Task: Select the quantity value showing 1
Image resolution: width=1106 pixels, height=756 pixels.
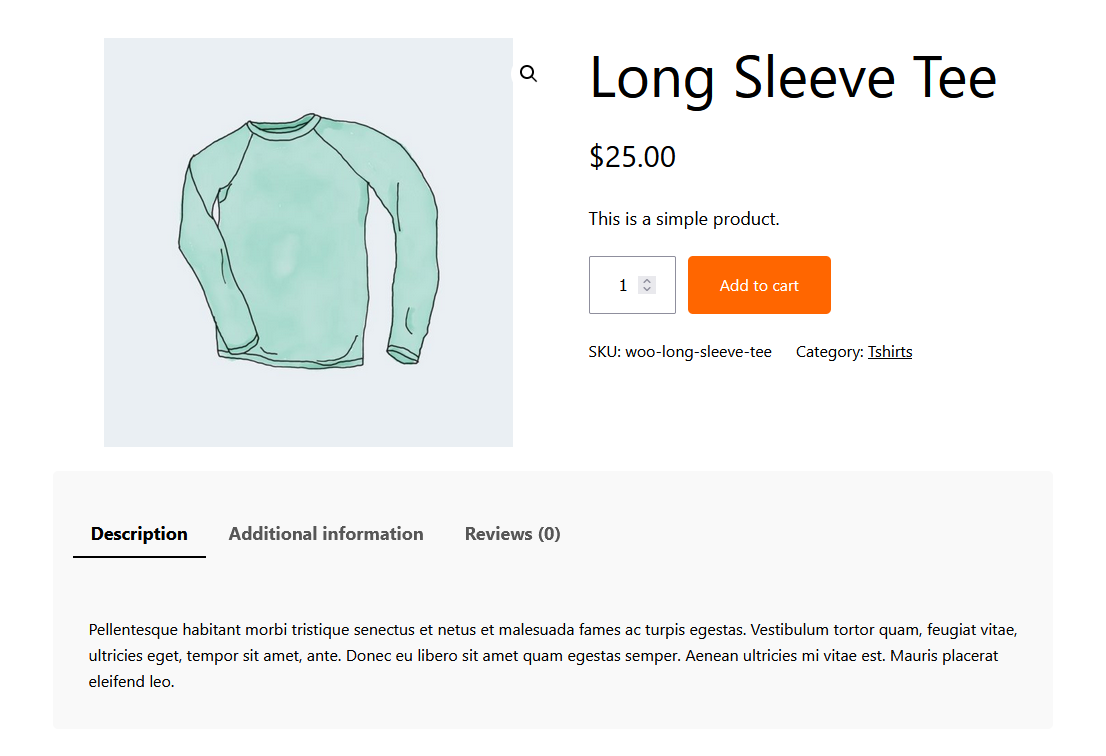Action: (x=623, y=285)
